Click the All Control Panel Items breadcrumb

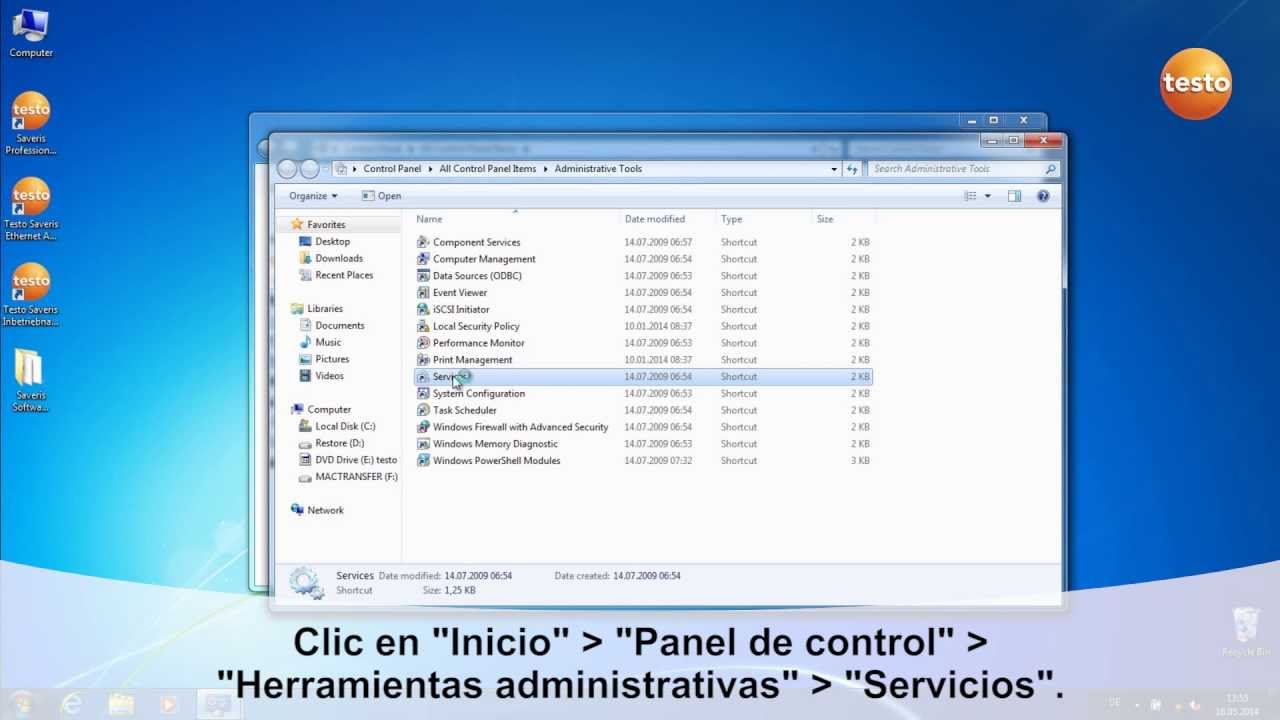[x=488, y=169]
